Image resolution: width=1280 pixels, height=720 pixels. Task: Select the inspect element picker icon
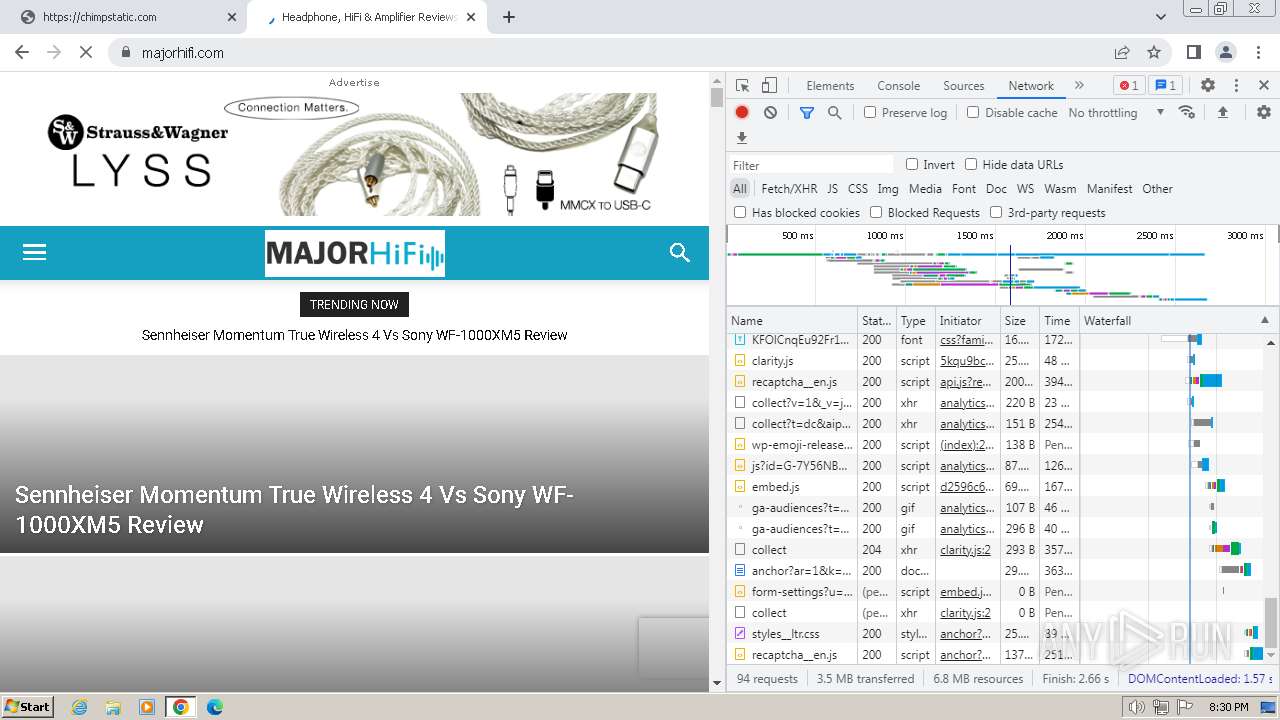tap(742, 86)
